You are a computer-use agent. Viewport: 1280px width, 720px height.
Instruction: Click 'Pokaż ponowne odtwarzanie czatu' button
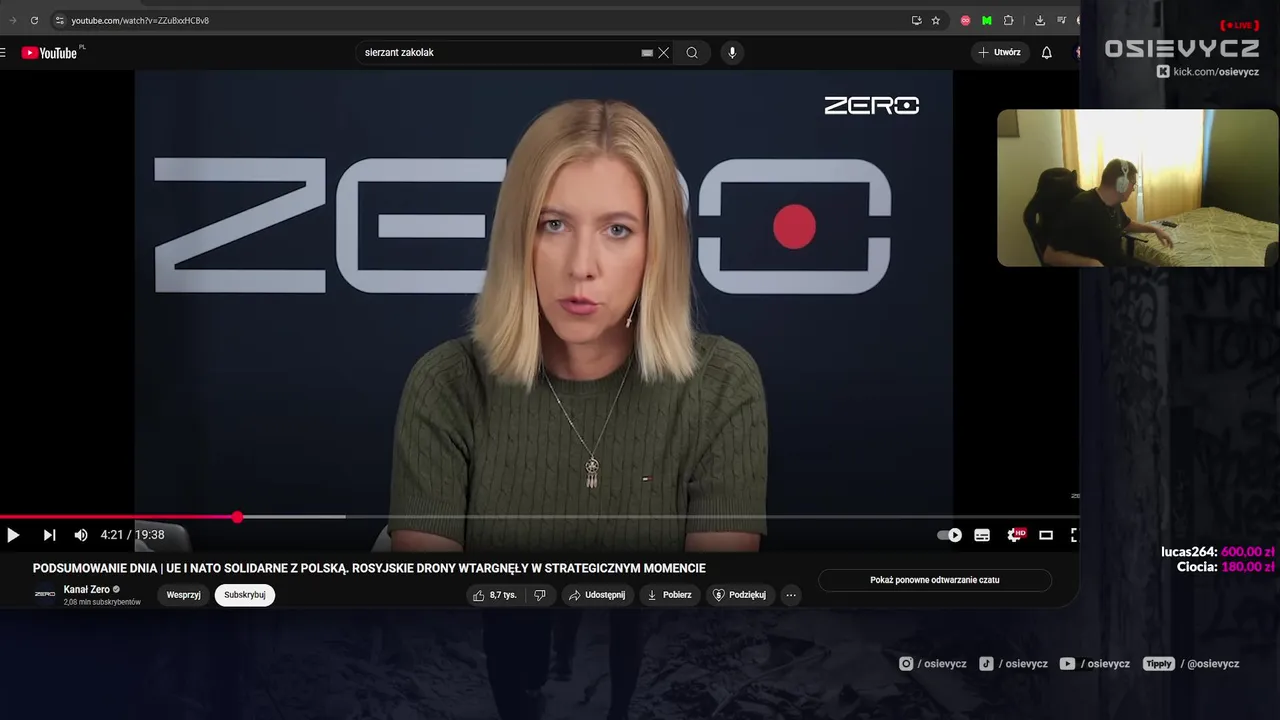935,580
